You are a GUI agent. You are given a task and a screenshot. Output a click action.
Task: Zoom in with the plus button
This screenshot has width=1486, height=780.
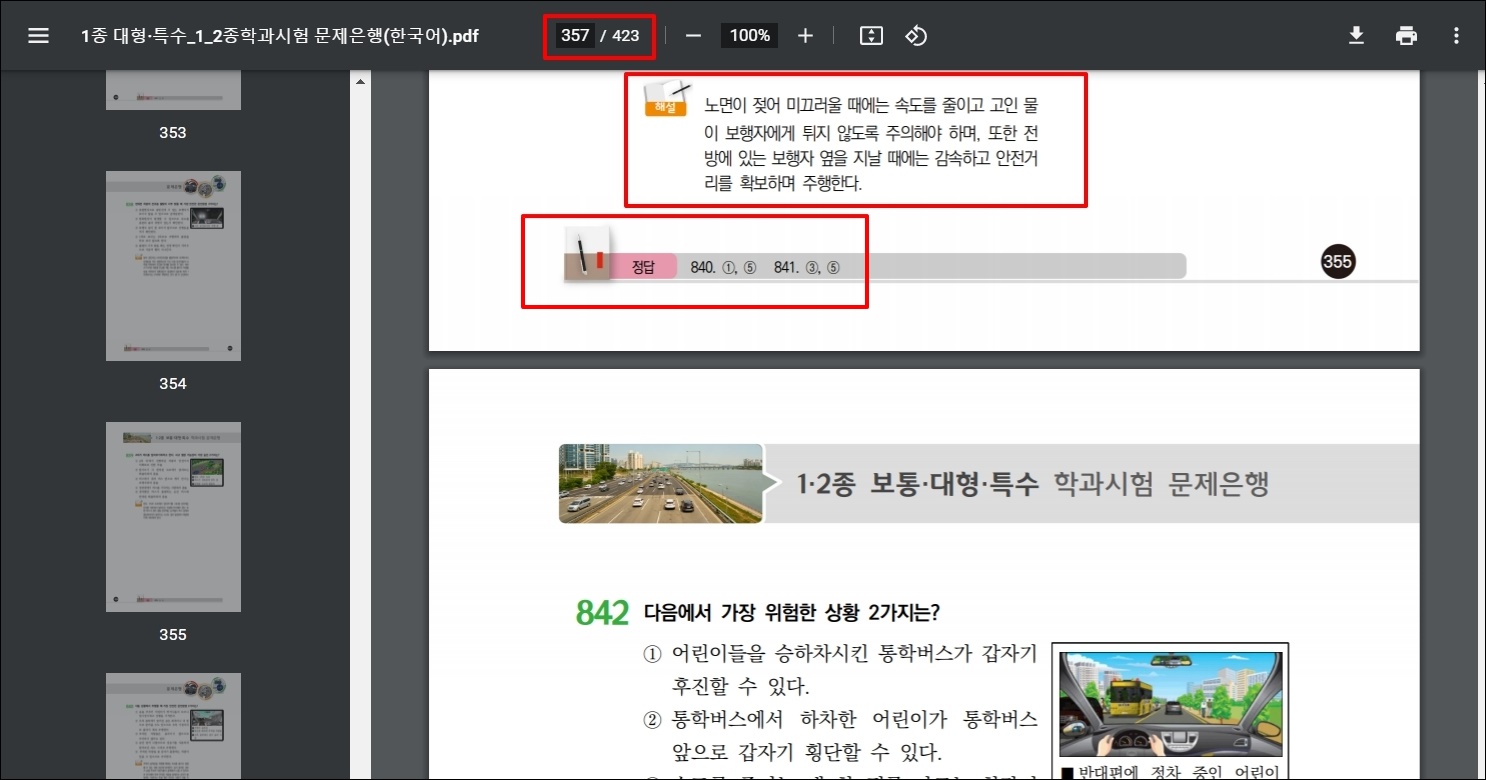[805, 36]
